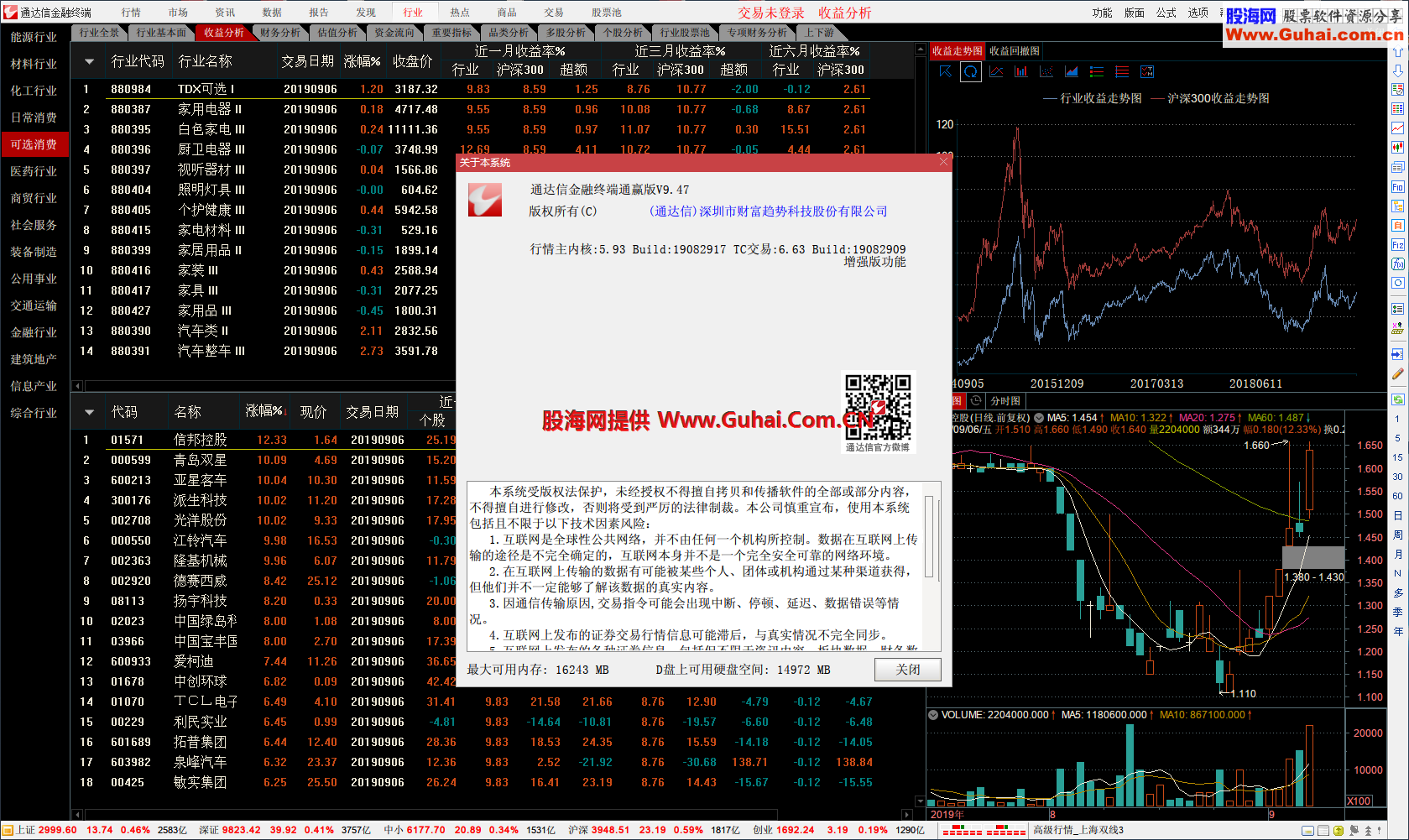1409x840 pixels.
Task: Select stock row 隆基机械
Action: coord(264,561)
